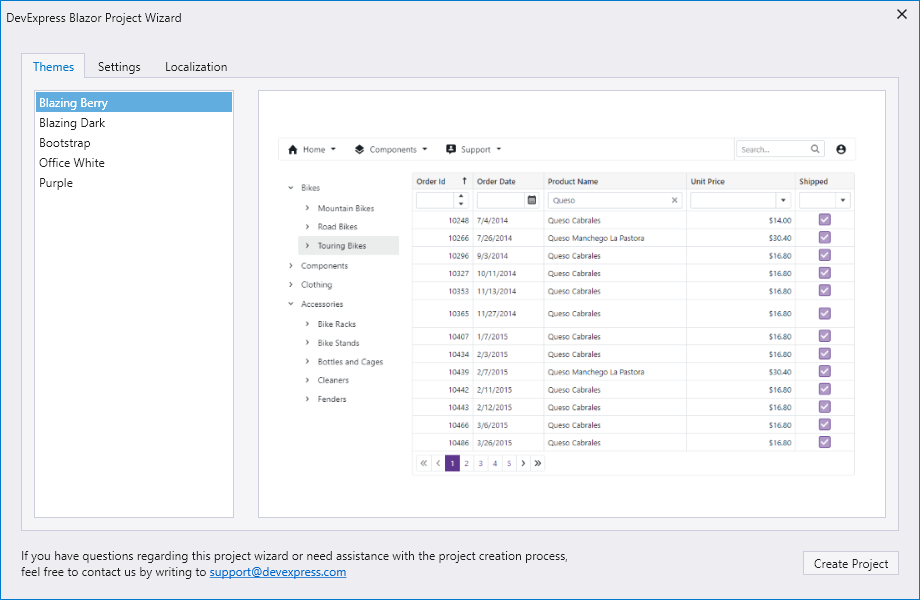
Task: Switch to the Settings tab
Action: 119,67
